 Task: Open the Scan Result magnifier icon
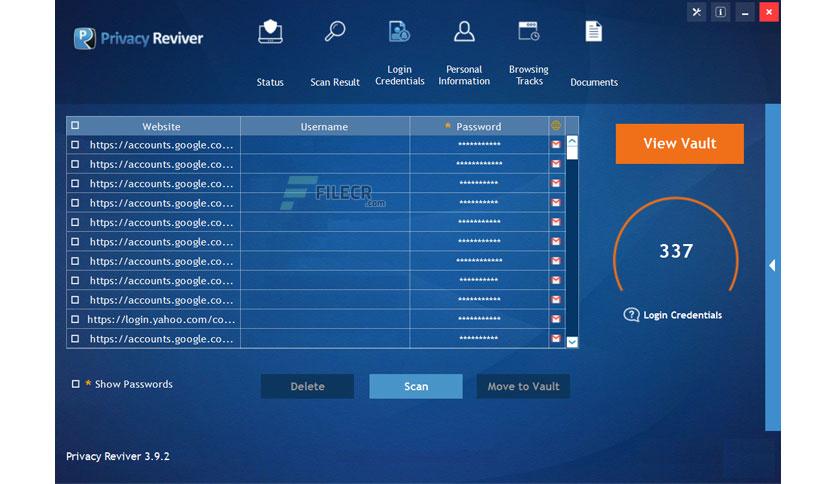(x=335, y=31)
